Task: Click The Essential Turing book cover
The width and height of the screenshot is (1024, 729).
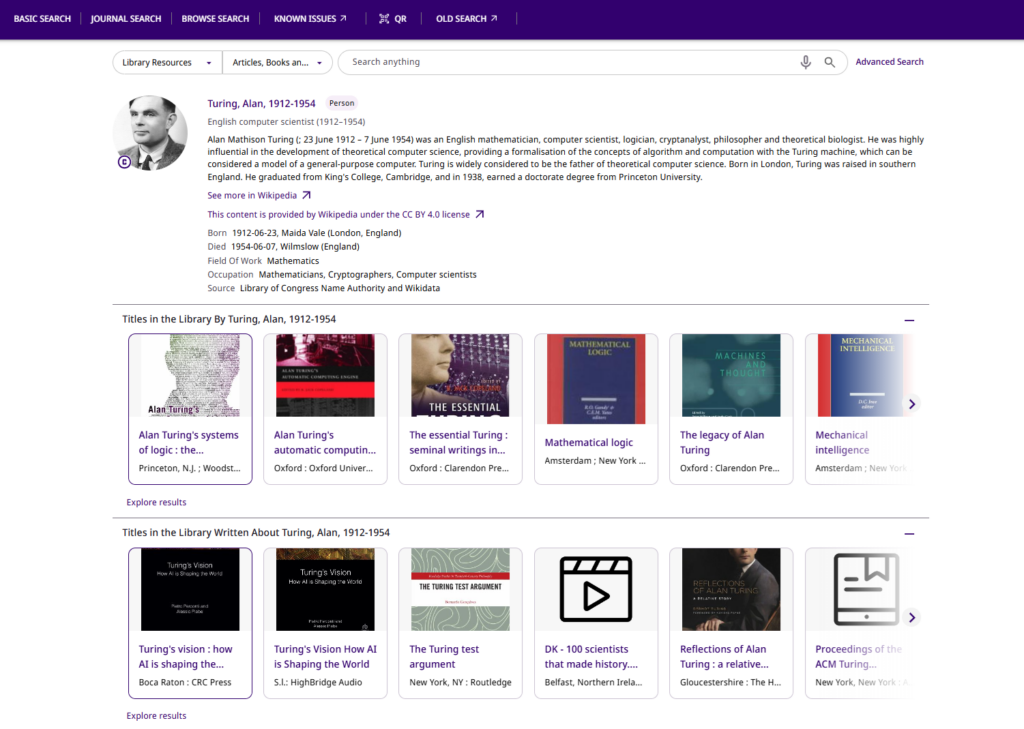Action: 460,376
